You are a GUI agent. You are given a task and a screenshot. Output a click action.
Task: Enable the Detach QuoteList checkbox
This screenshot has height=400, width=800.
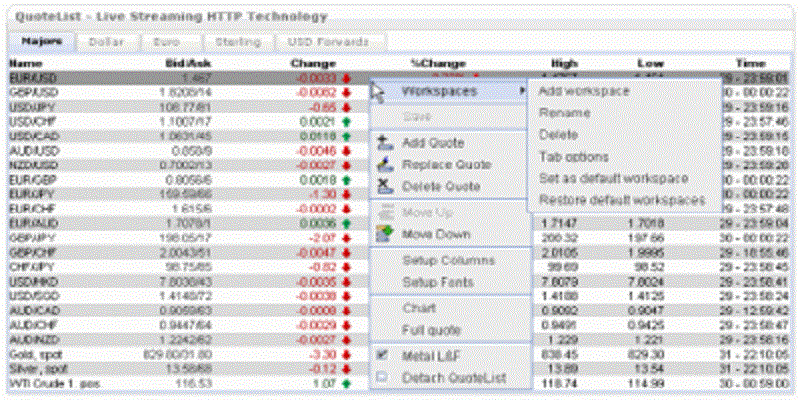(383, 377)
